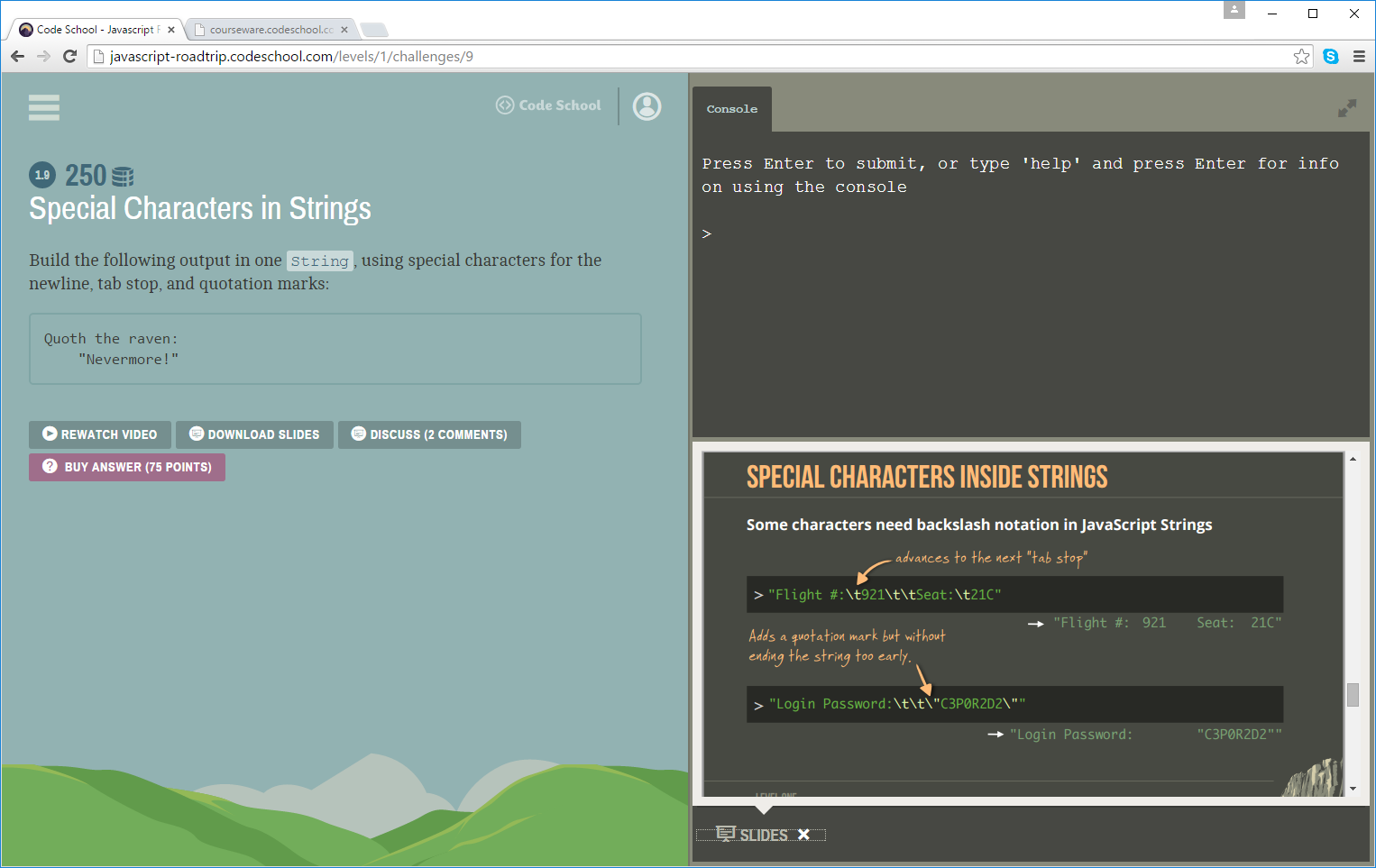
Task: Open the Skype browser extension
Action: click(1331, 56)
